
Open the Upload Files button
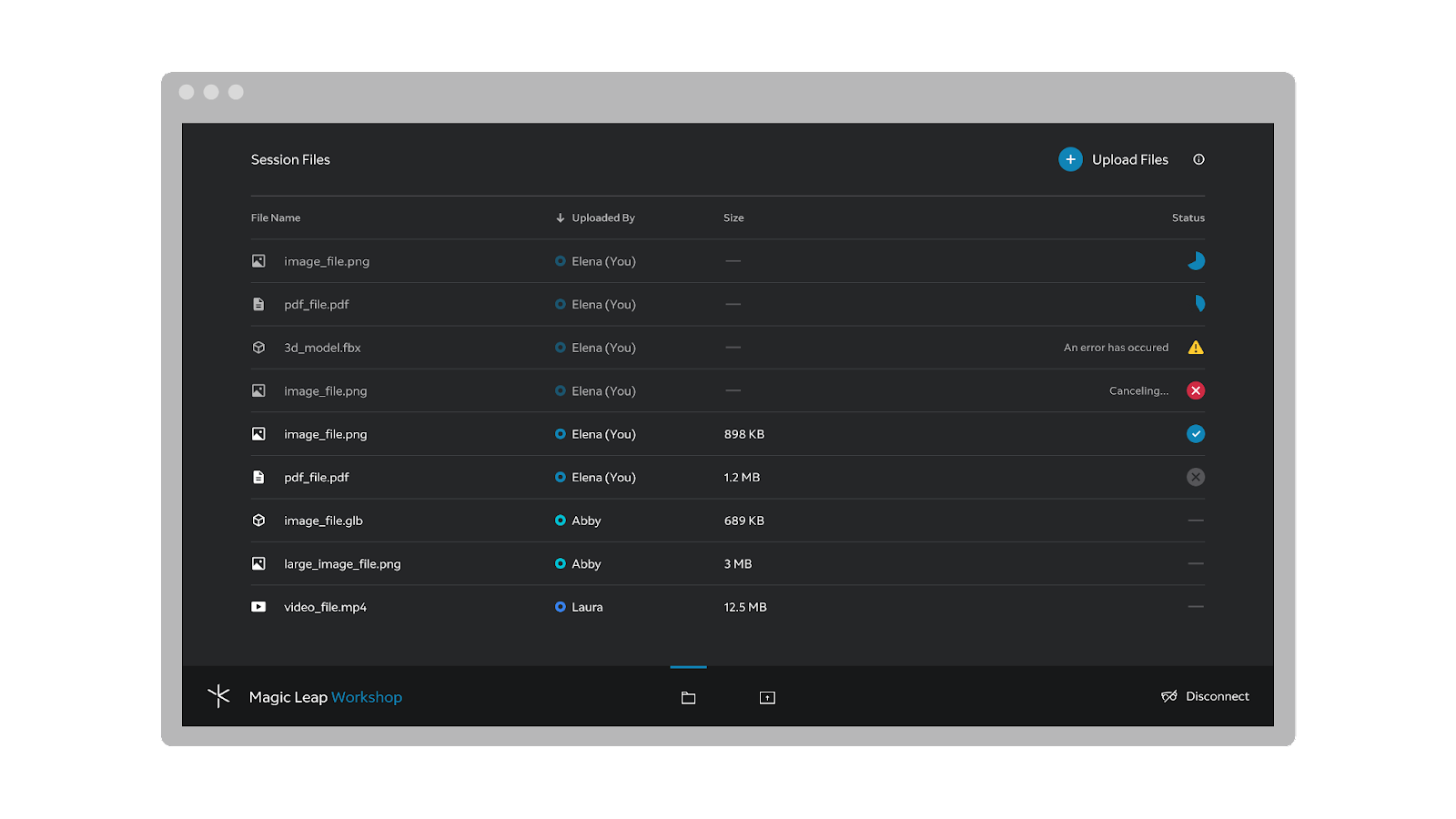click(x=1114, y=159)
